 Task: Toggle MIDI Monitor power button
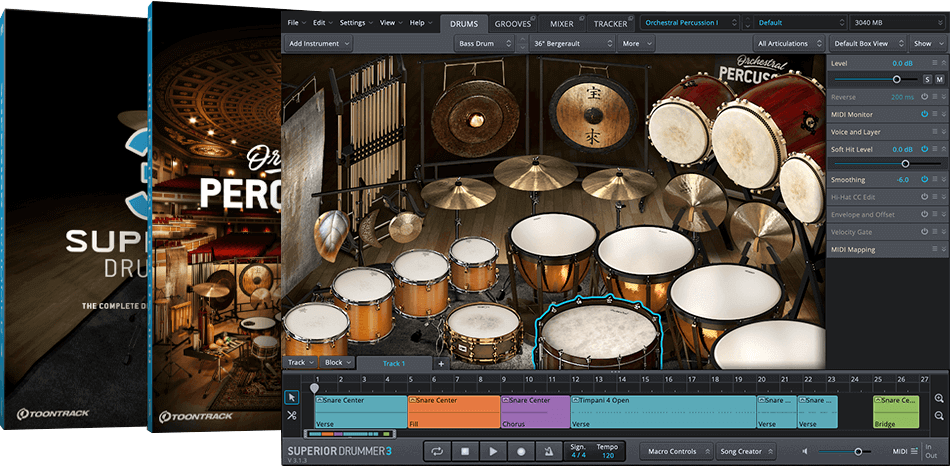pyautogui.click(x=925, y=114)
